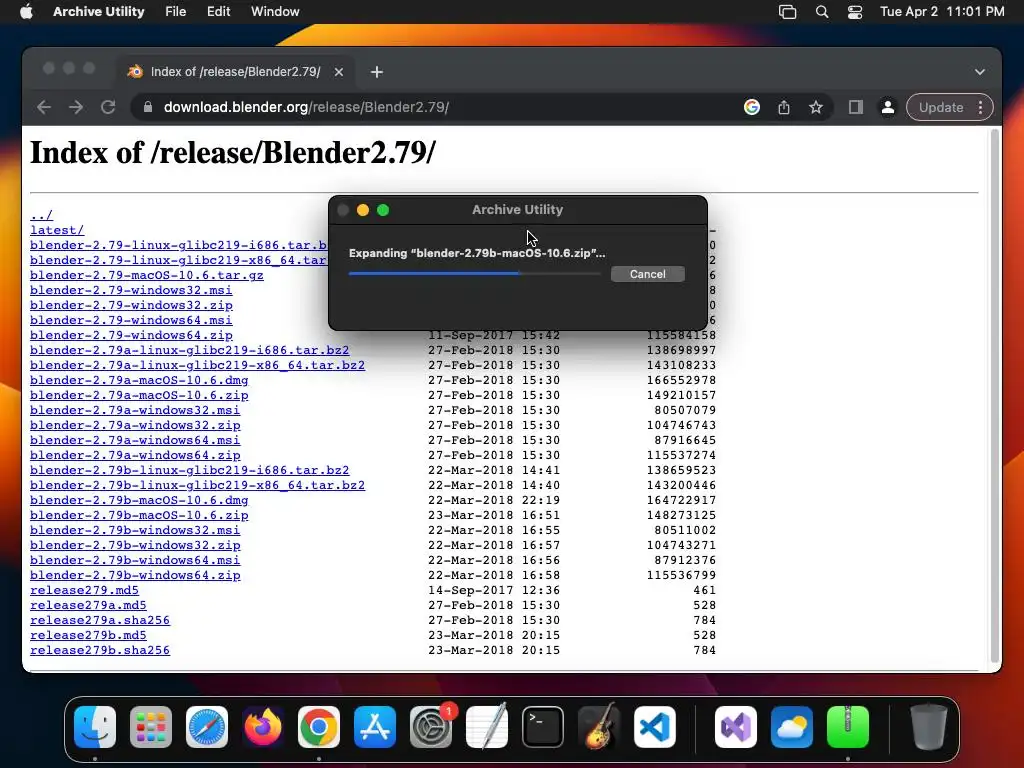The image size is (1024, 768).
Task: Go forward in Chrome
Action: tap(76, 107)
